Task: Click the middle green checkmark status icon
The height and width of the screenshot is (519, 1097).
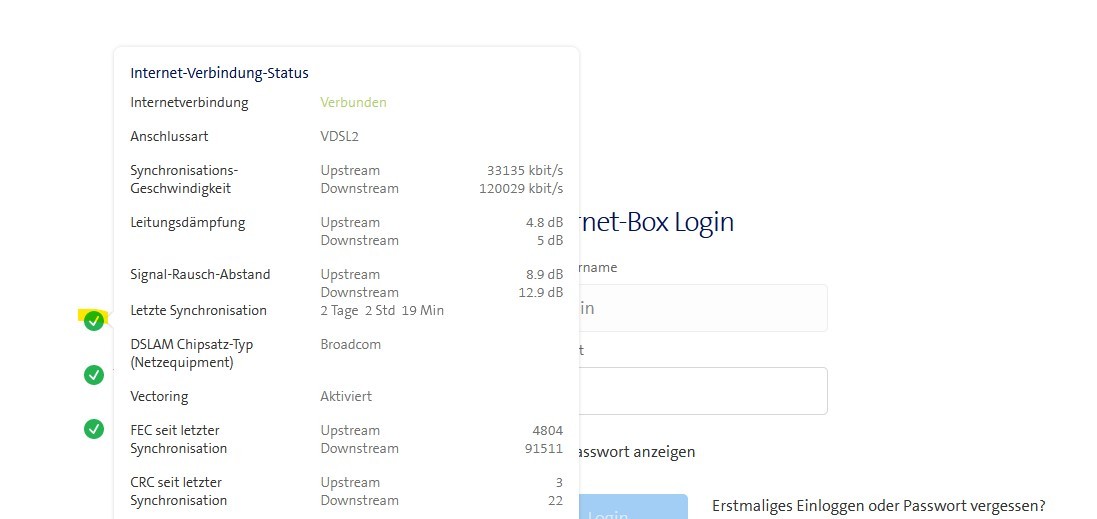Action: 94,375
